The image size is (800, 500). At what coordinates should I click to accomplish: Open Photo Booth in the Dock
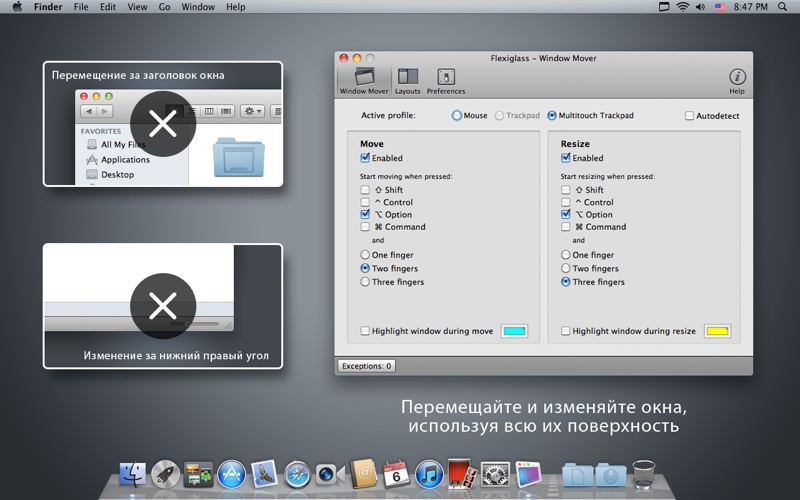coord(462,473)
